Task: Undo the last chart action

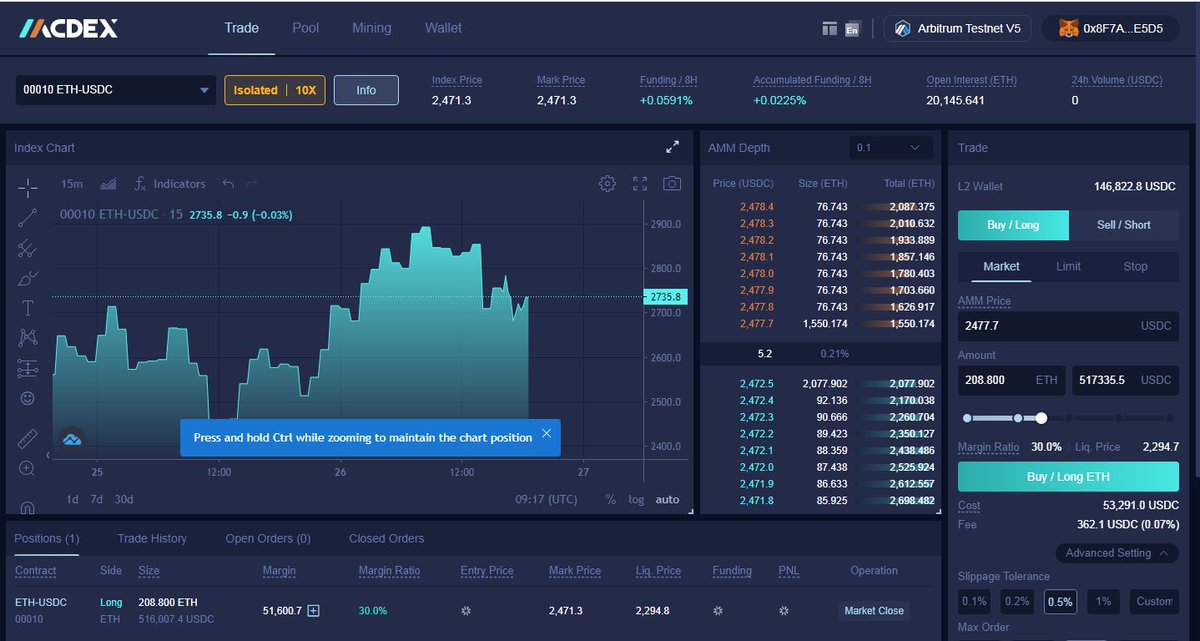Action: pos(228,184)
